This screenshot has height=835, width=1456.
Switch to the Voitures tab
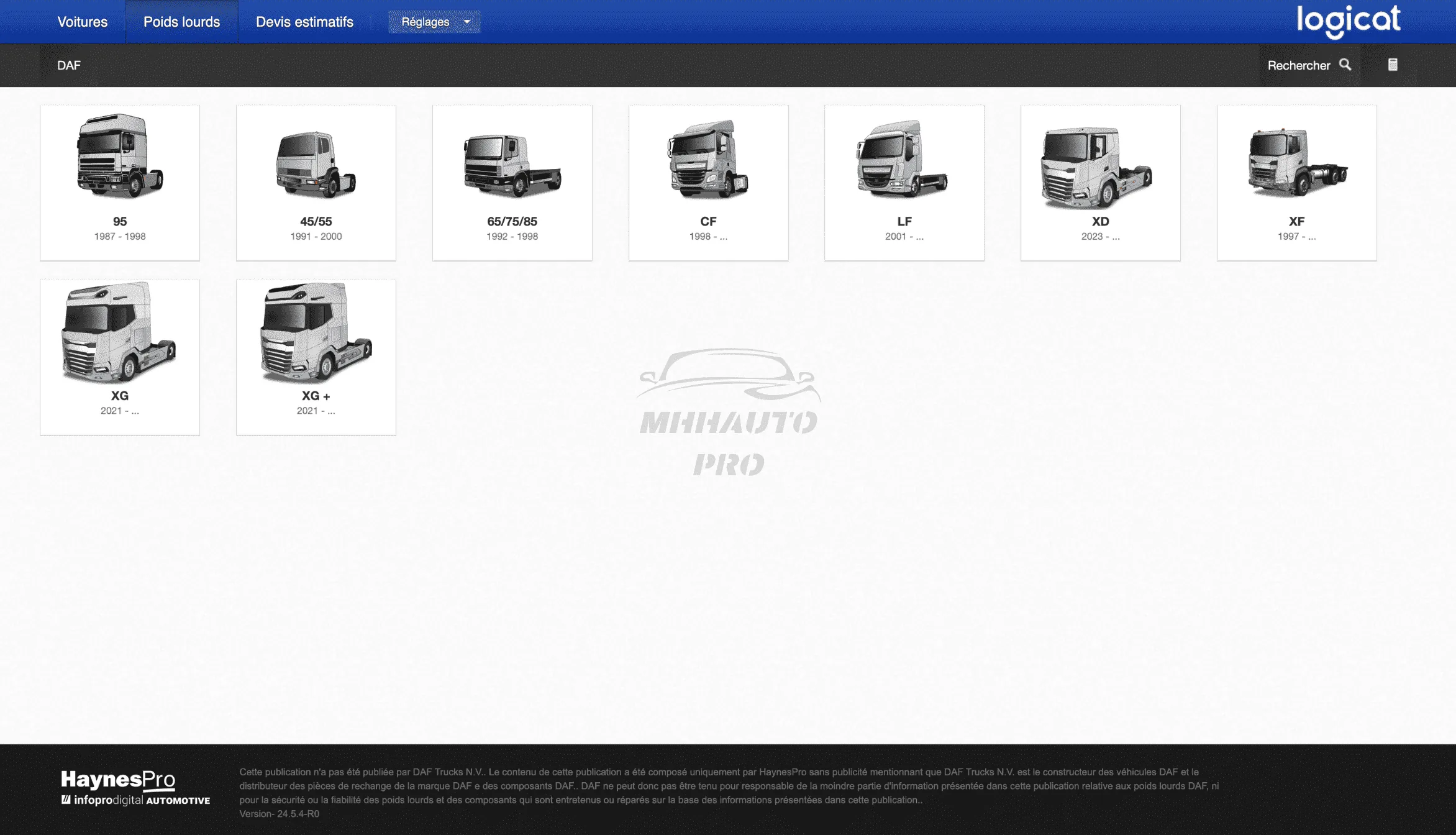click(83, 22)
